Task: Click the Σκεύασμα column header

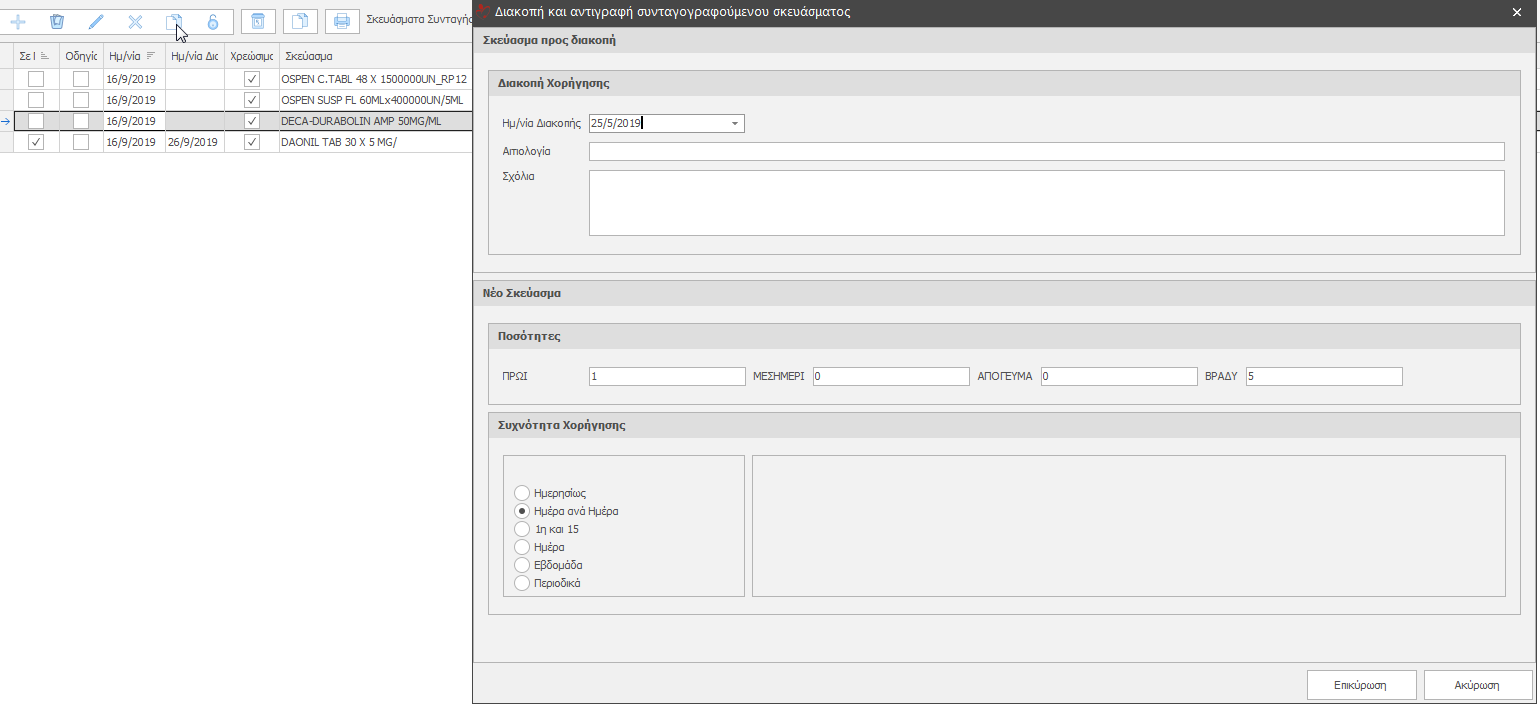Action: [308, 56]
